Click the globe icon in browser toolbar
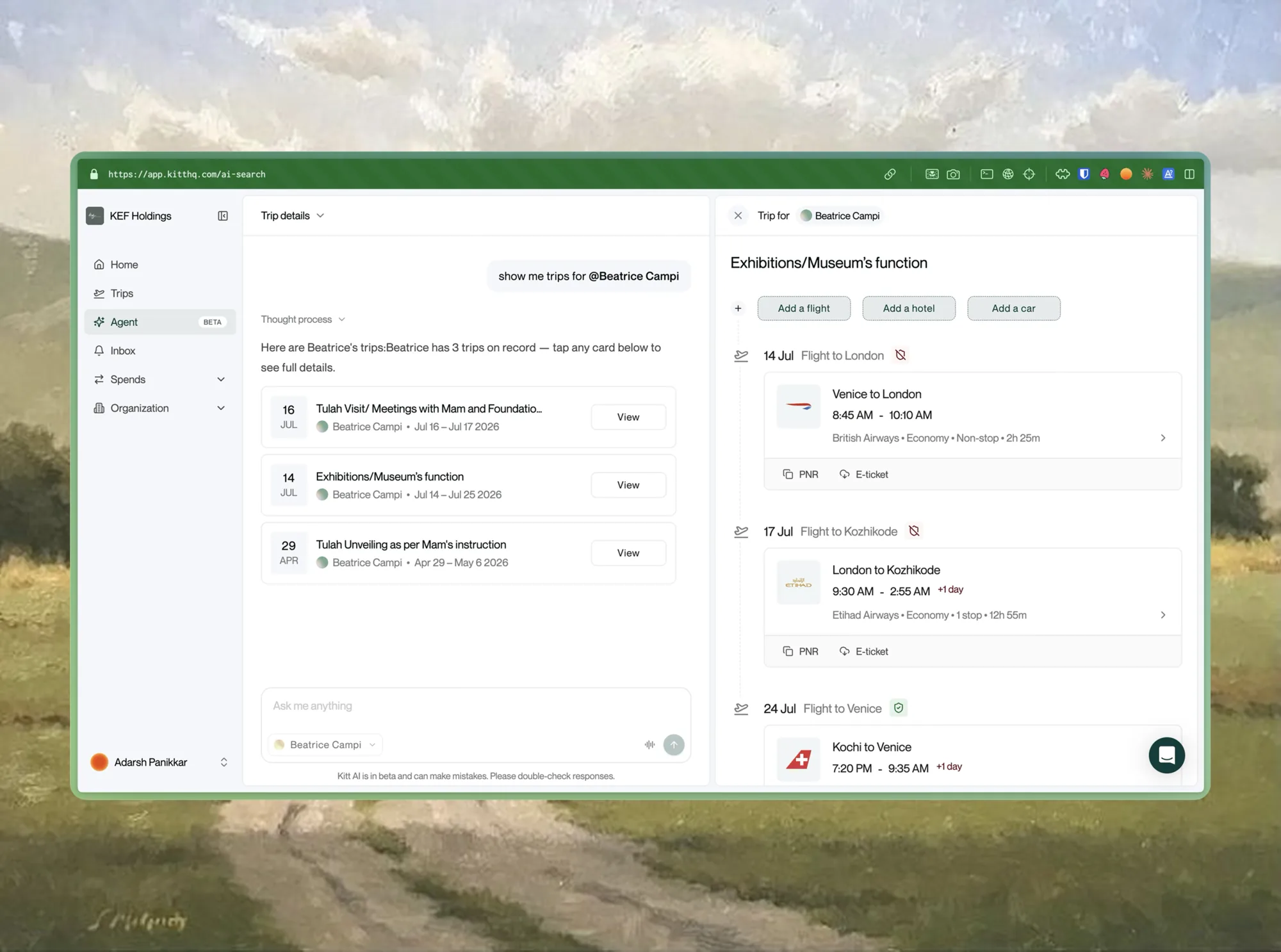Image resolution: width=1281 pixels, height=952 pixels. tap(1008, 174)
